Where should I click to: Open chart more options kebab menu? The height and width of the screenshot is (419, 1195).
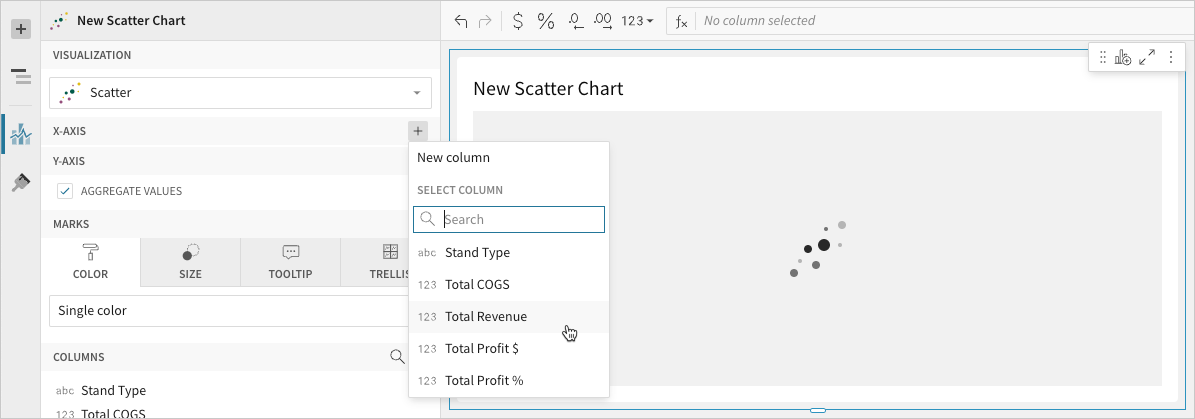pos(1171,57)
